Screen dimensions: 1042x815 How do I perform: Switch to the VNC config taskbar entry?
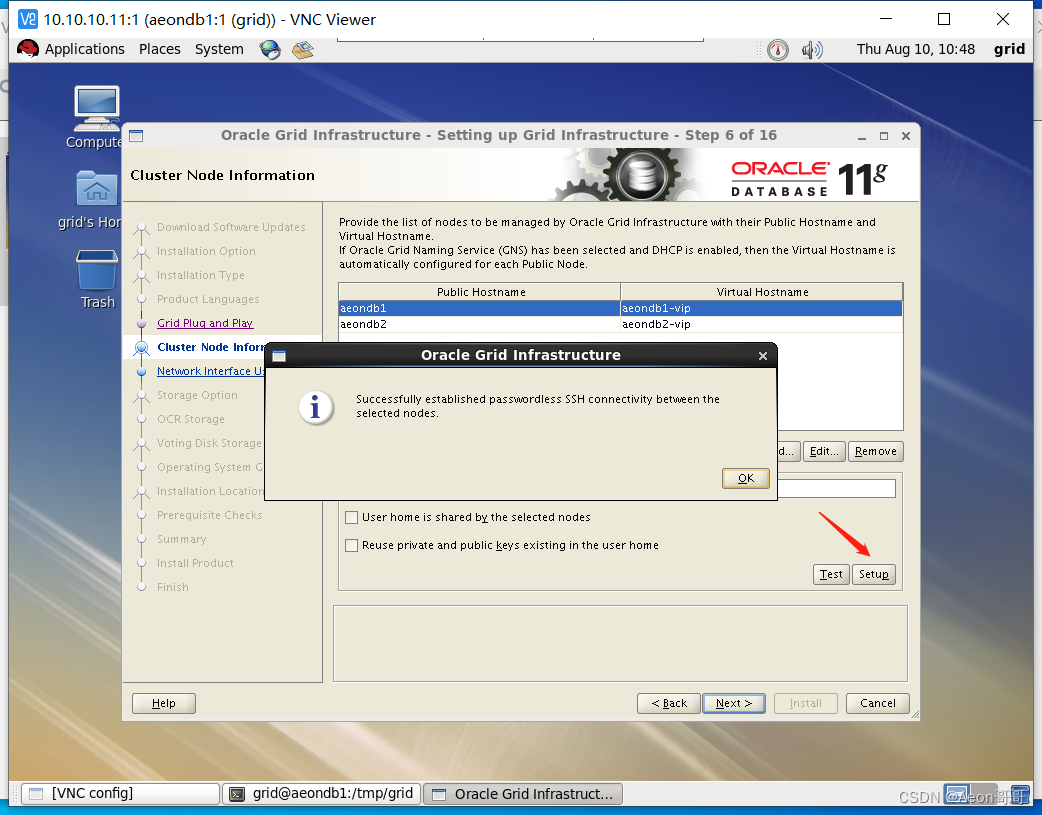(x=119, y=793)
